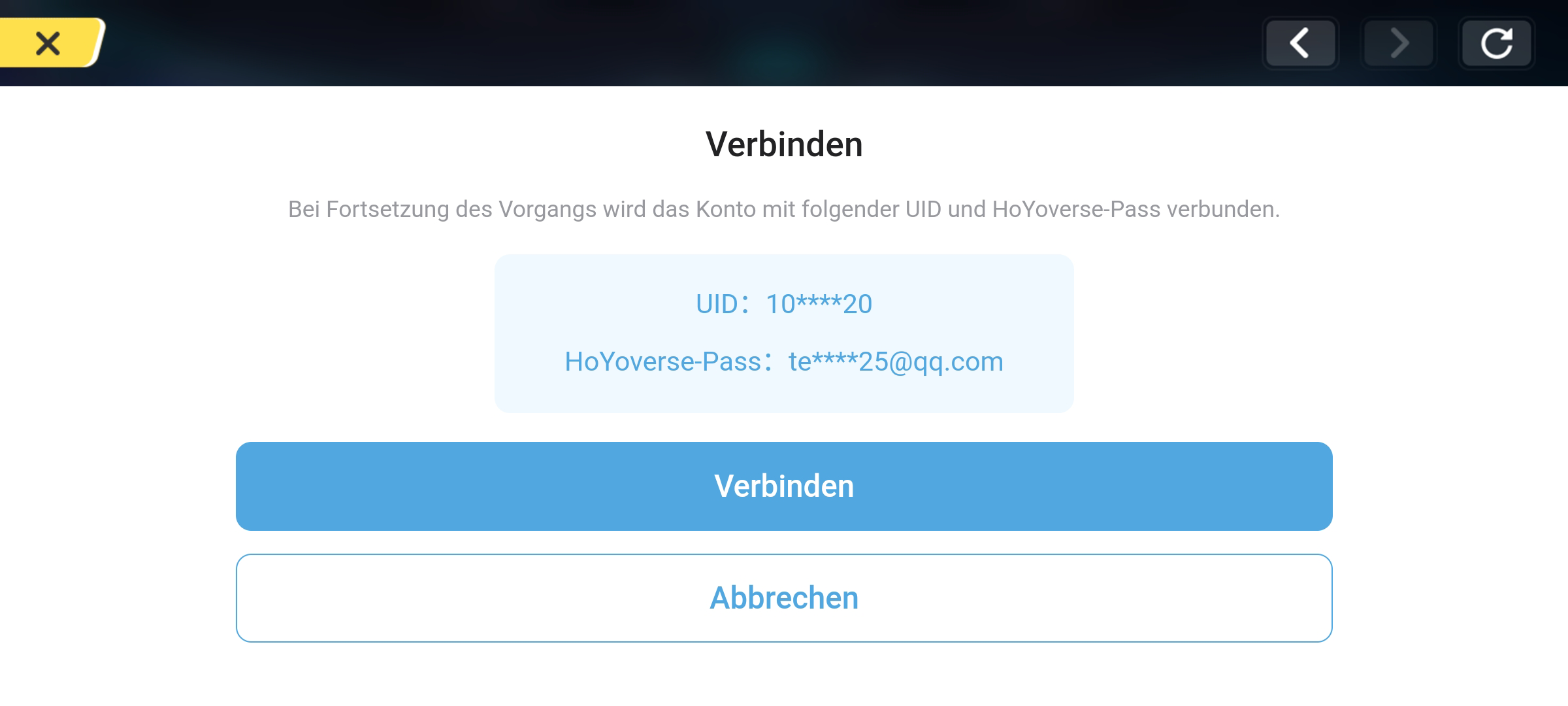Tap the white chevron back button
The height and width of the screenshot is (706, 1568).
click(x=1300, y=43)
